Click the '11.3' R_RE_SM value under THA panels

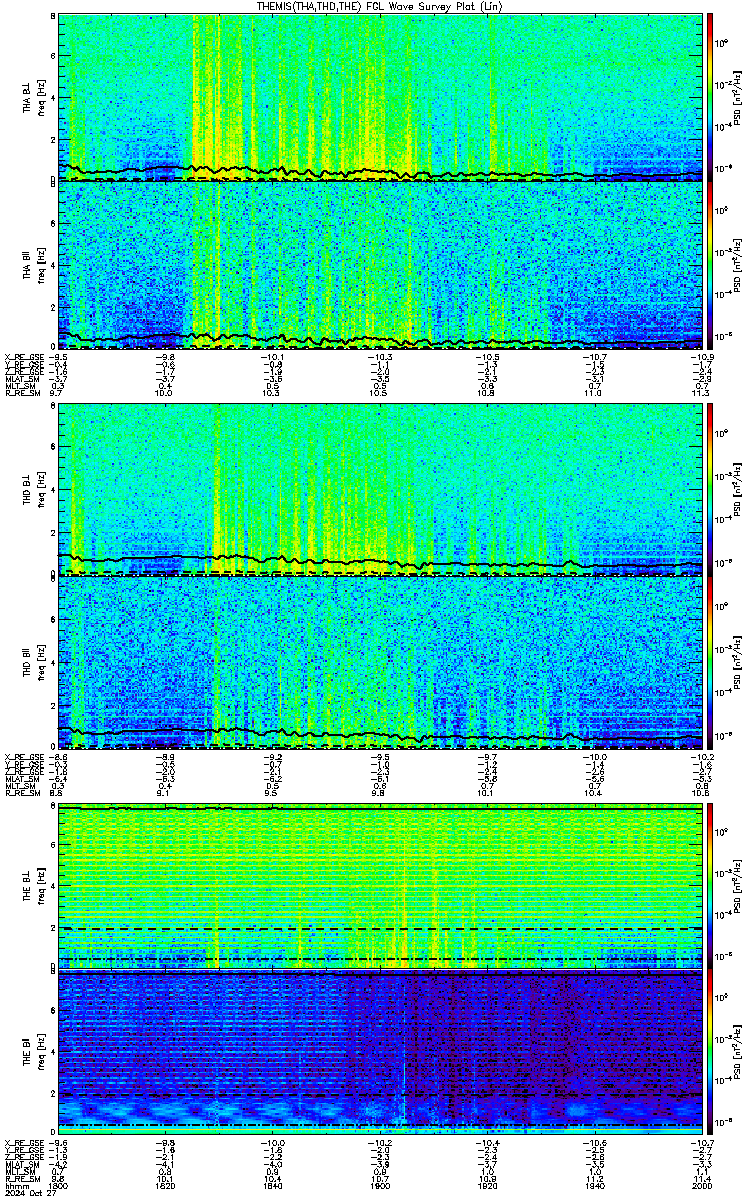click(703, 395)
